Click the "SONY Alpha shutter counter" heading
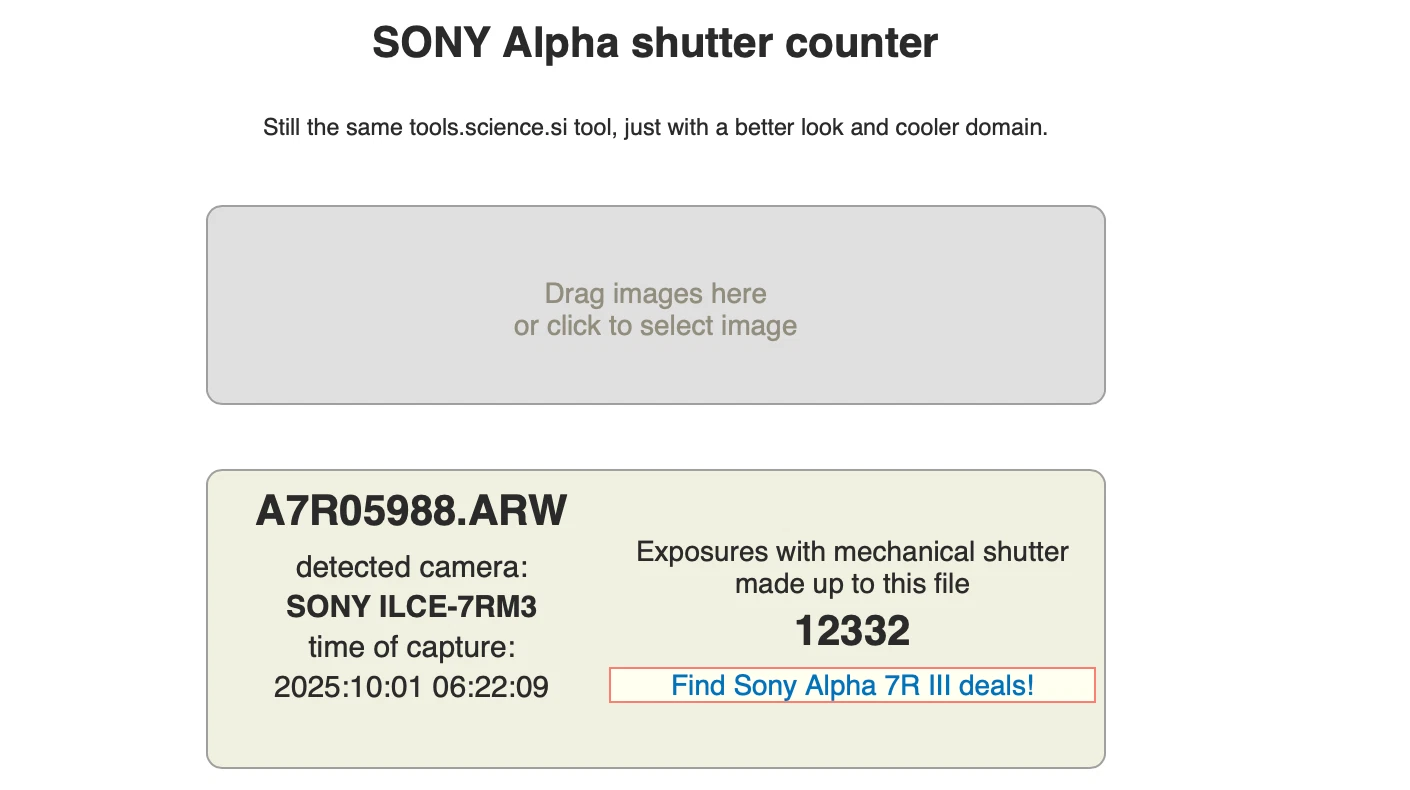 pyautogui.click(x=655, y=43)
